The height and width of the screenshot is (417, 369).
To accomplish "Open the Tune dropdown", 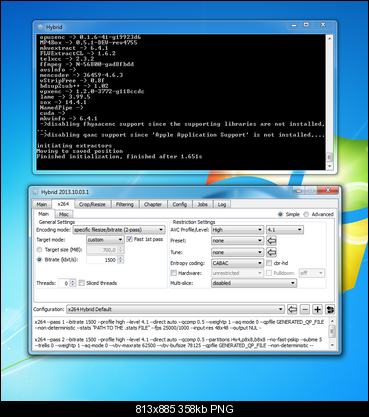I will (237, 252).
